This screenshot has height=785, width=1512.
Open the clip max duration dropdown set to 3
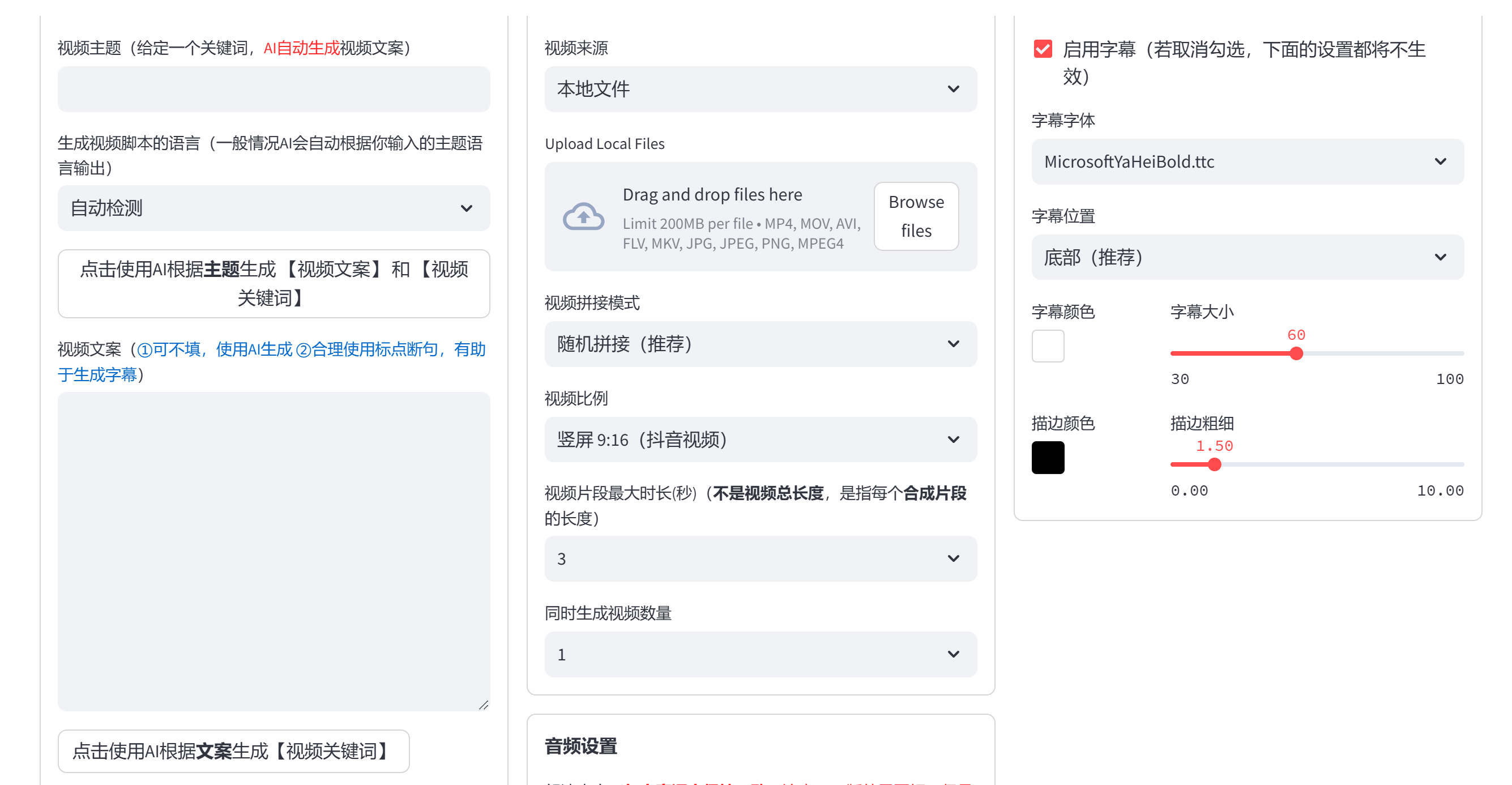pos(761,558)
